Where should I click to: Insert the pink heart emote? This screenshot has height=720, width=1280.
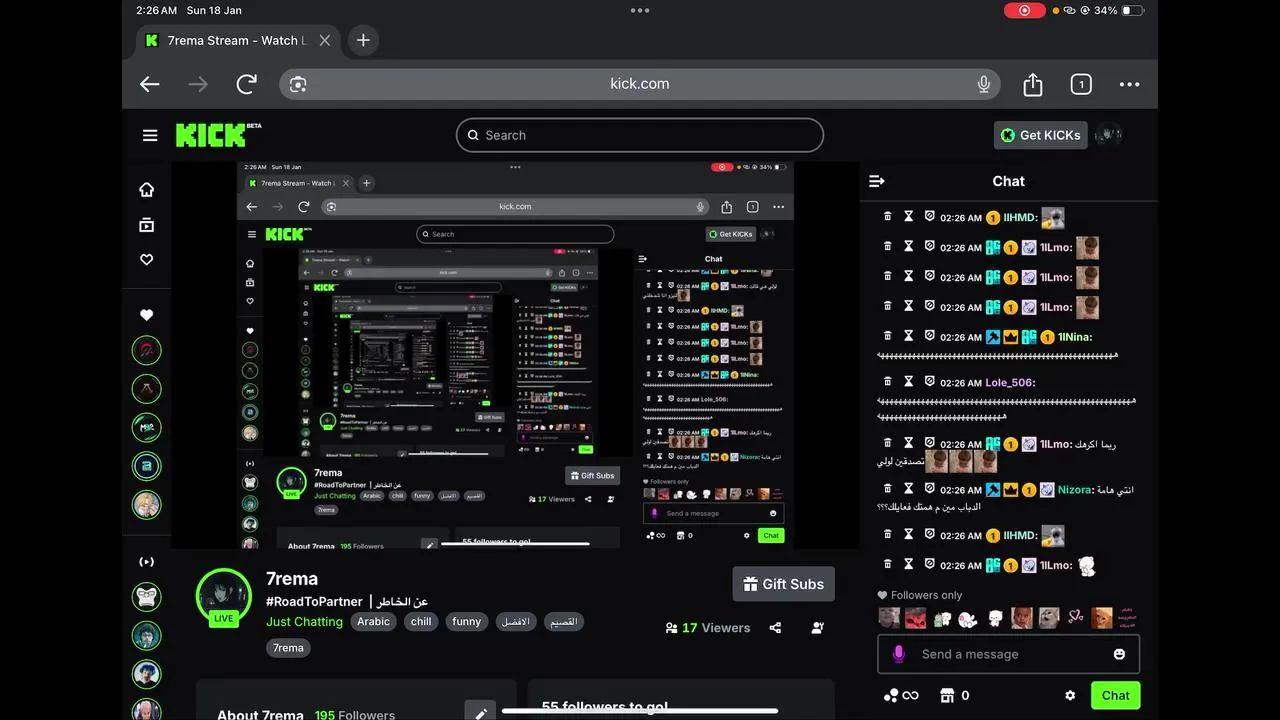click(1074, 618)
